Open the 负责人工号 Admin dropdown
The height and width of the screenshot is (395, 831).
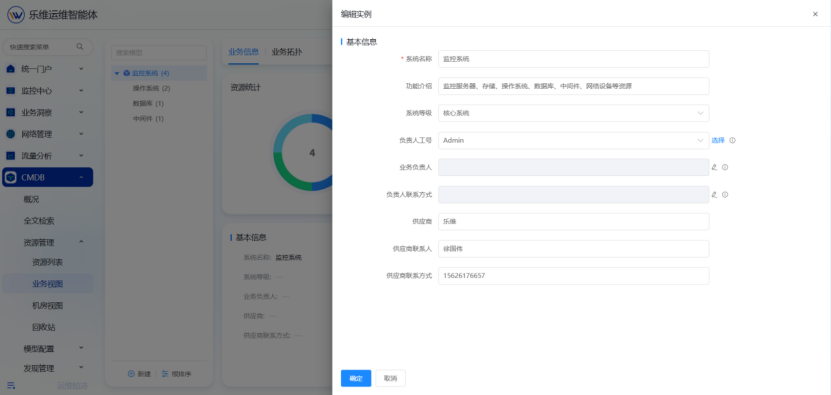(573, 141)
